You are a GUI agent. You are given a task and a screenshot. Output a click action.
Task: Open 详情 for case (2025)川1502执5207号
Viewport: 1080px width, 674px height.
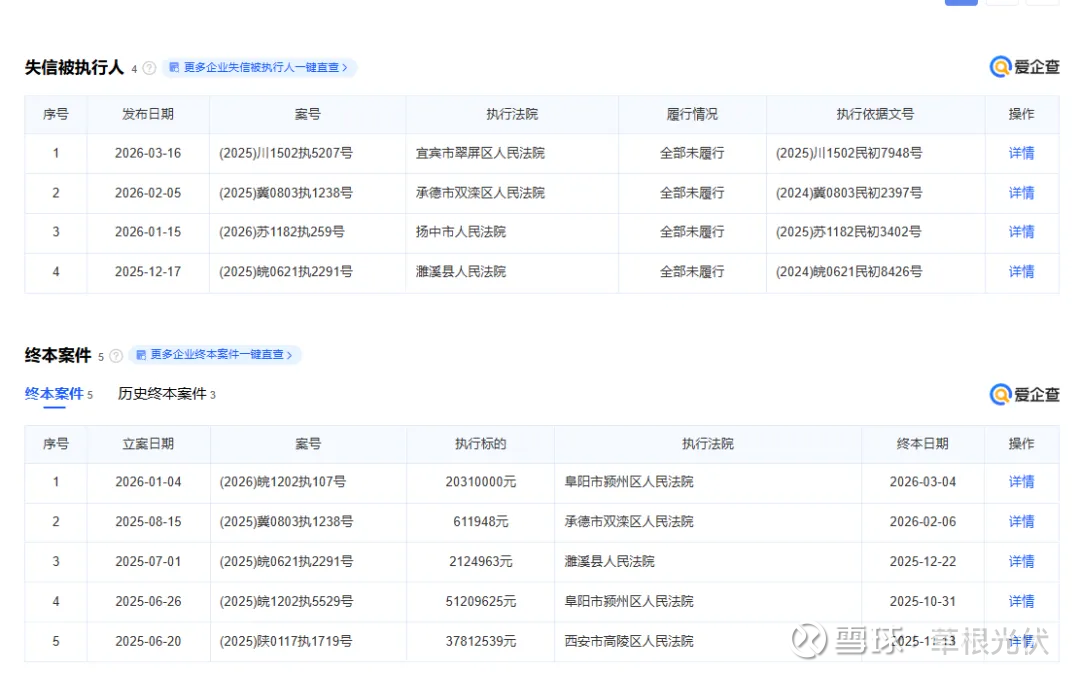click(1021, 153)
